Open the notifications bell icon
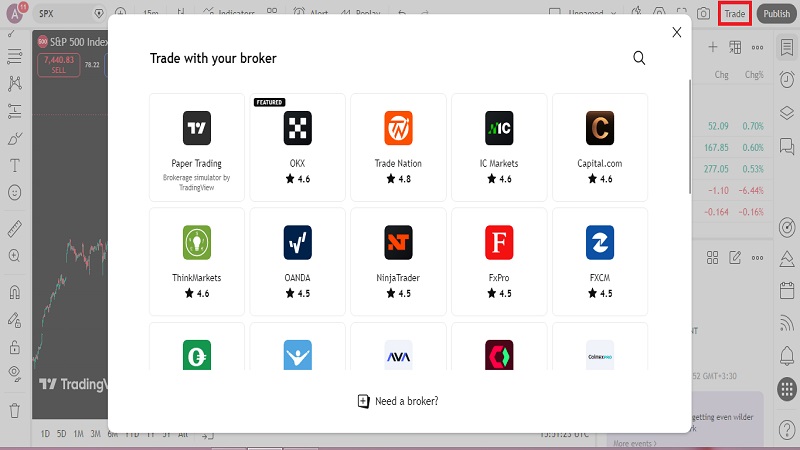This screenshot has width=800, height=450. point(787,356)
